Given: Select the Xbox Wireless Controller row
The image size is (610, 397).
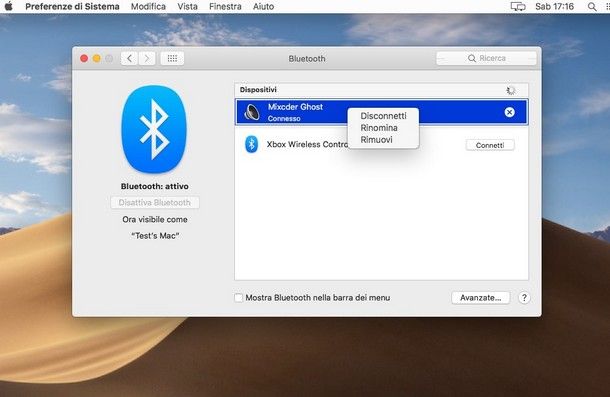Looking at the screenshot, I should click(x=381, y=144).
